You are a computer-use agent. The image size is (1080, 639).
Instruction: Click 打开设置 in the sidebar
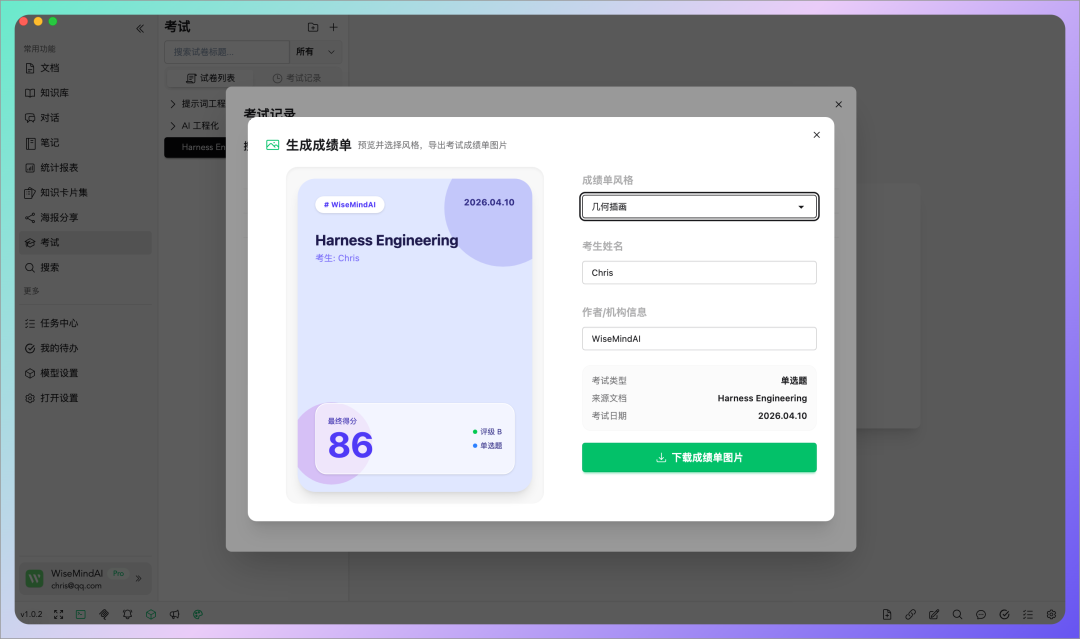(85, 398)
